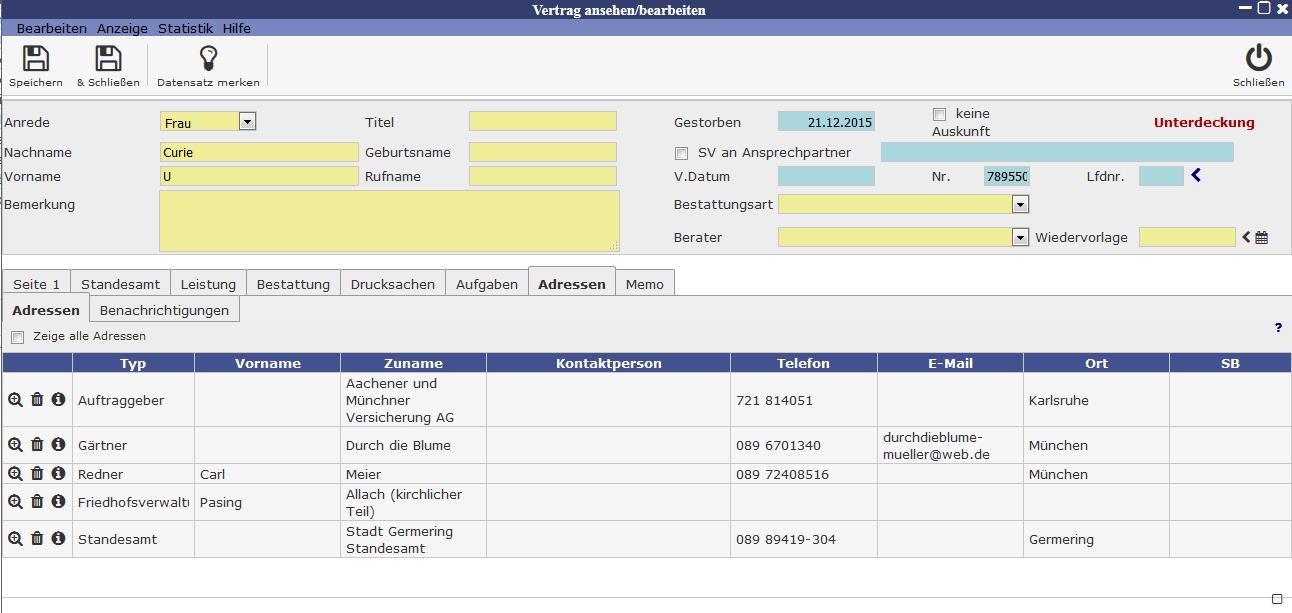This screenshot has width=1292, height=613.
Task: Click the Speichern & Schließen icon
Action: click(108, 59)
